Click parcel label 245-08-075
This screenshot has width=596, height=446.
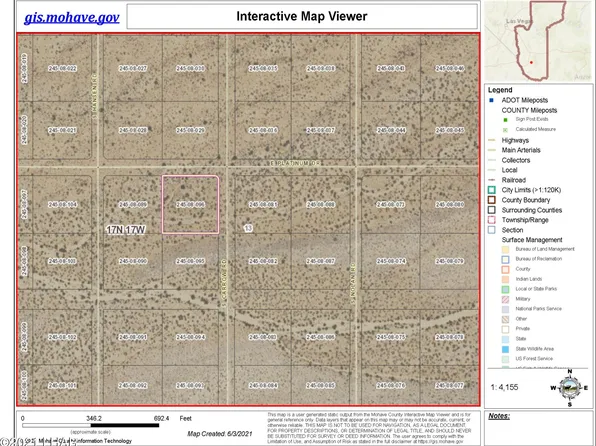pos(391,337)
